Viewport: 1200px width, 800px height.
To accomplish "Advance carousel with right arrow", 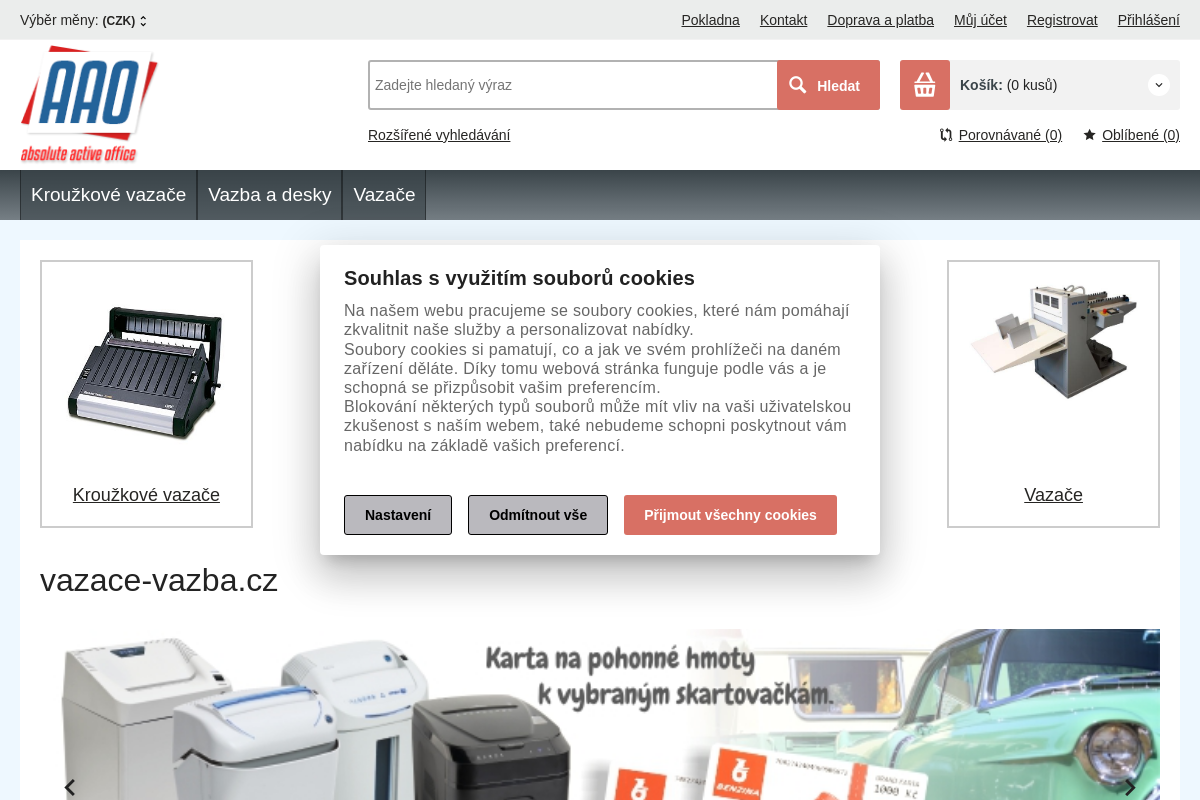I will [1130, 788].
